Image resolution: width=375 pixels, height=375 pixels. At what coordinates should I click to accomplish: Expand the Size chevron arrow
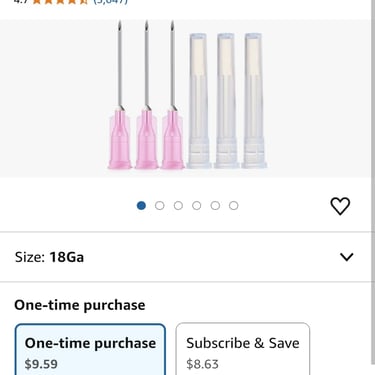(346, 257)
